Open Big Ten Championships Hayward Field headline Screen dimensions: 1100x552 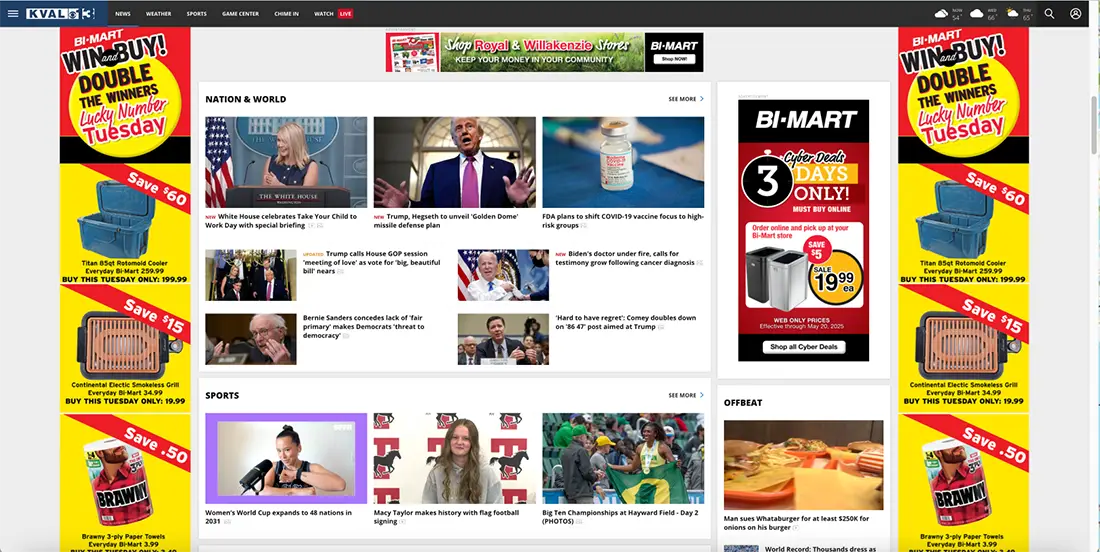point(620,517)
